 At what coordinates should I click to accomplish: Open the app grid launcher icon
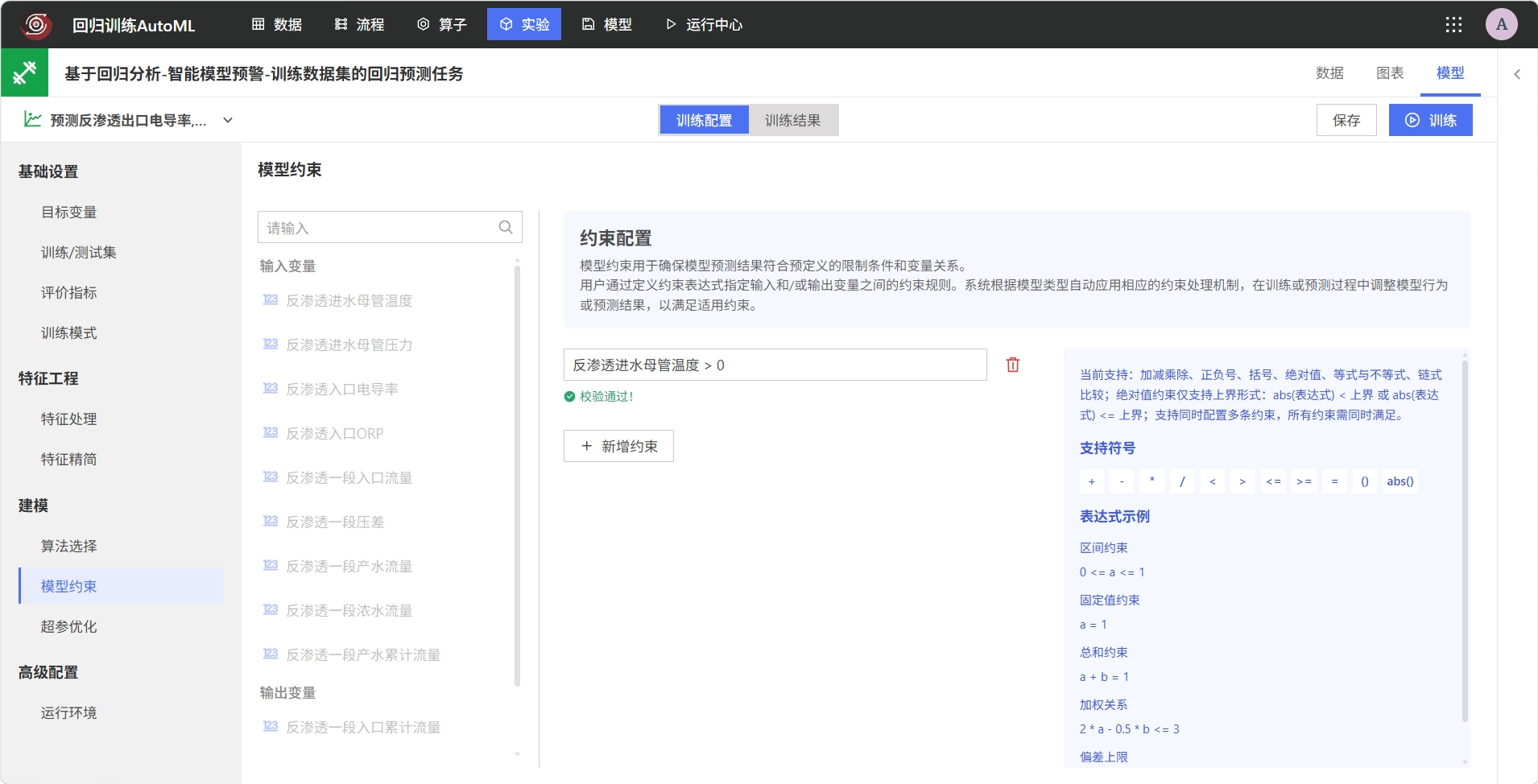pos(1453,25)
